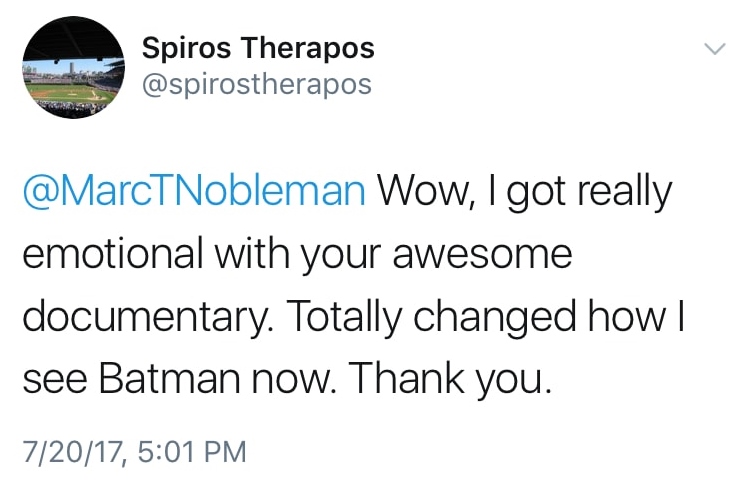This screenshot has height=486, width=748.
Task: Open the tweet options chevron menu
Action: [x=714, y=49]
